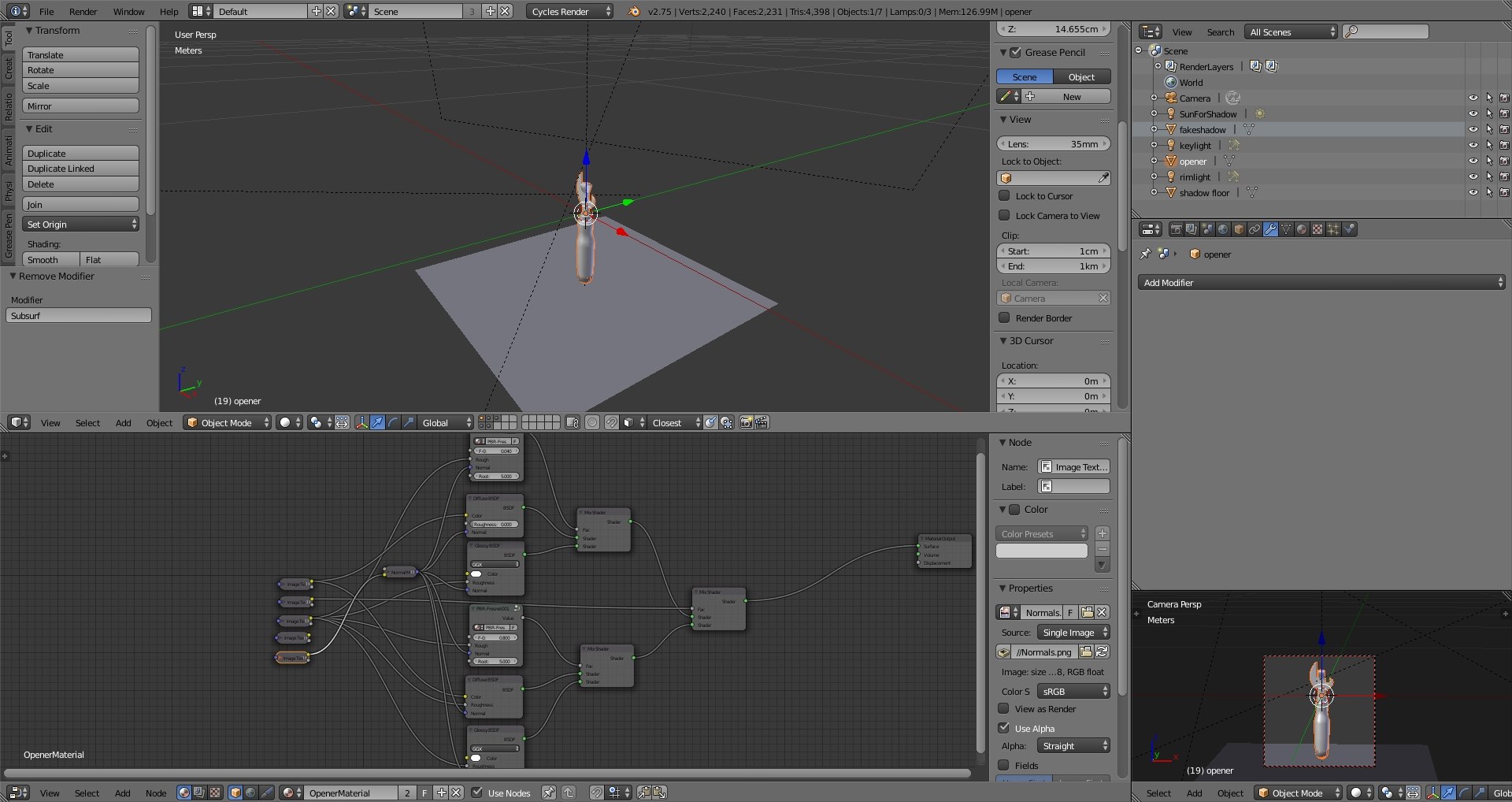1512x802 pixels.
Task: Toggle the Render Border checkbox
Action: pyautogui.click(x=1004, y=317)
